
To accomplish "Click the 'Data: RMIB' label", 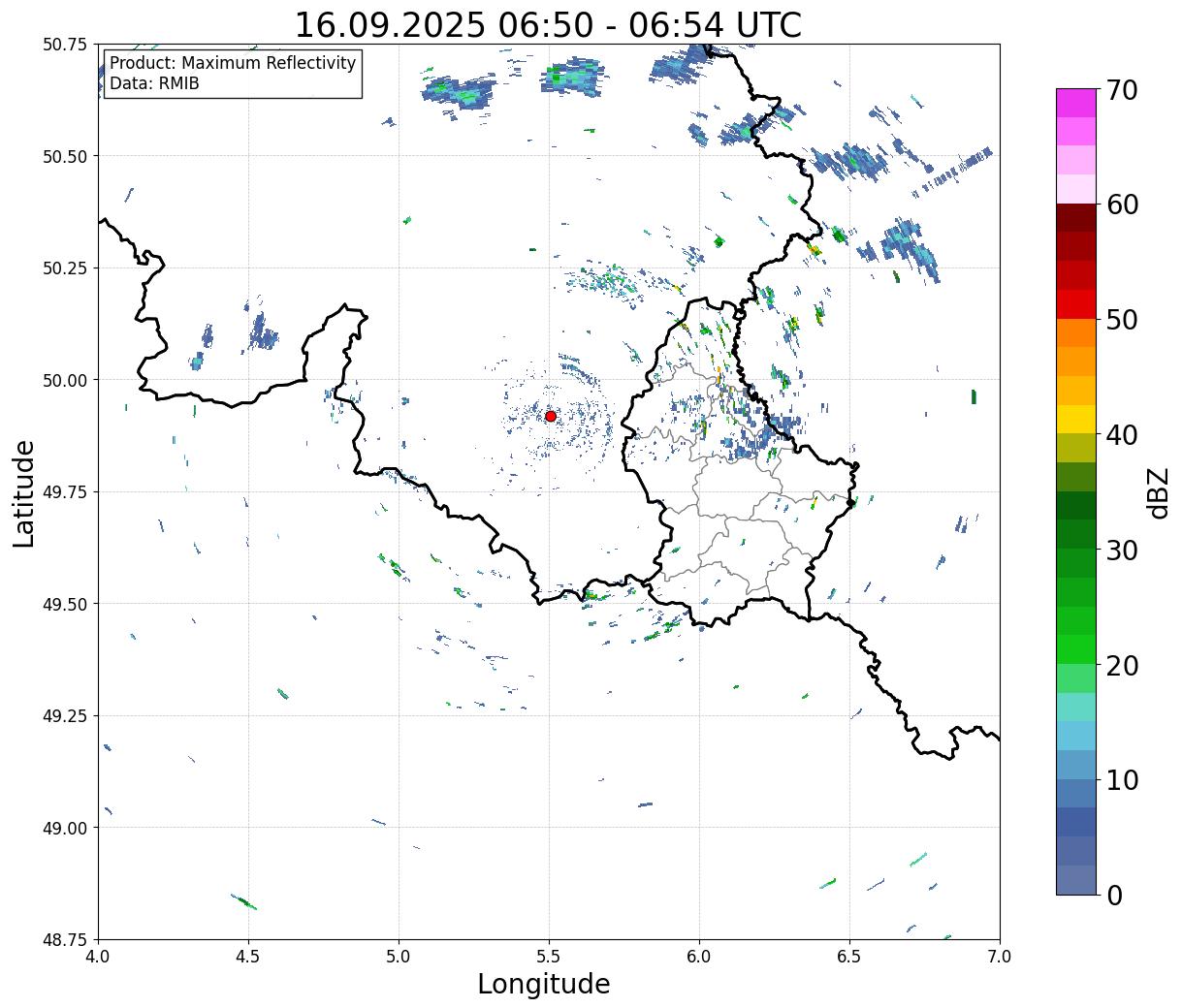I will [154, 84].
